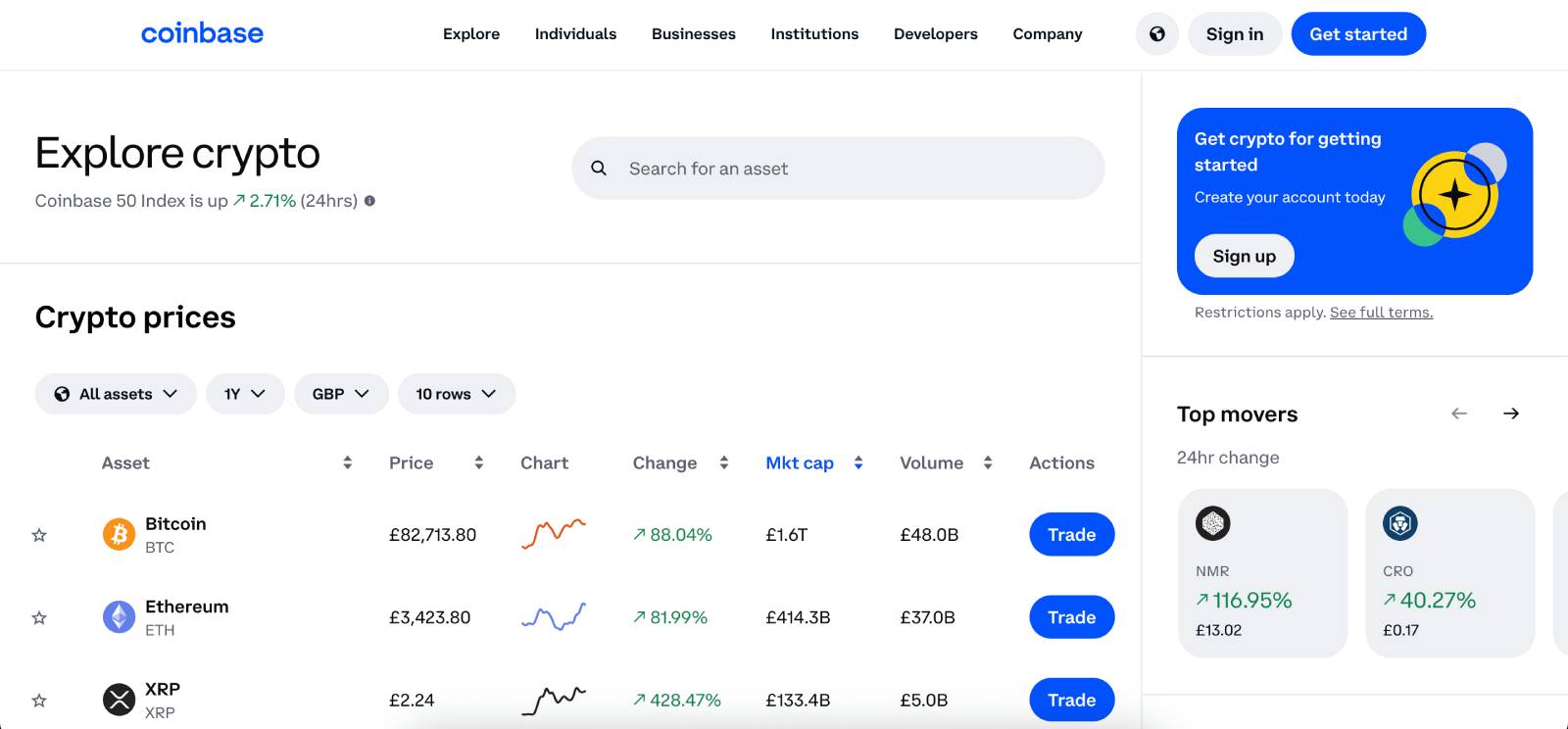This screenshot has height=729, width=1568.
Task: Click Bitcoin price £82,713.80
Action: pos(432,535)
